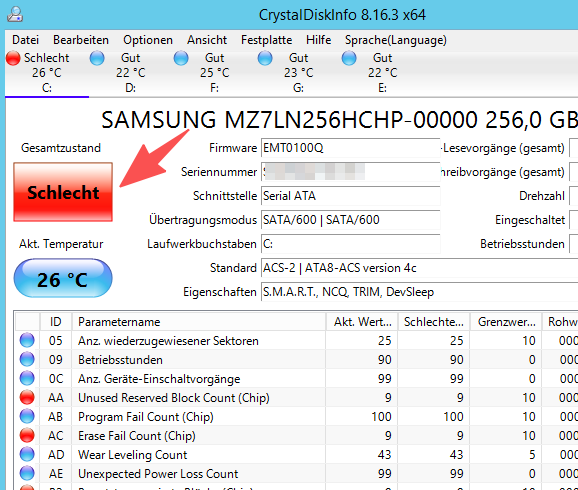Click blue status icon for attribute 05
The width and height of the screenshot is (578, 490).
point(27,340)
